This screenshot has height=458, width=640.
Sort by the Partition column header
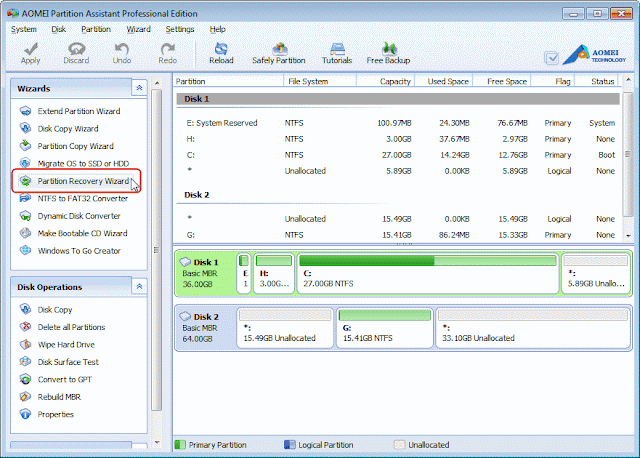(228, 81)
